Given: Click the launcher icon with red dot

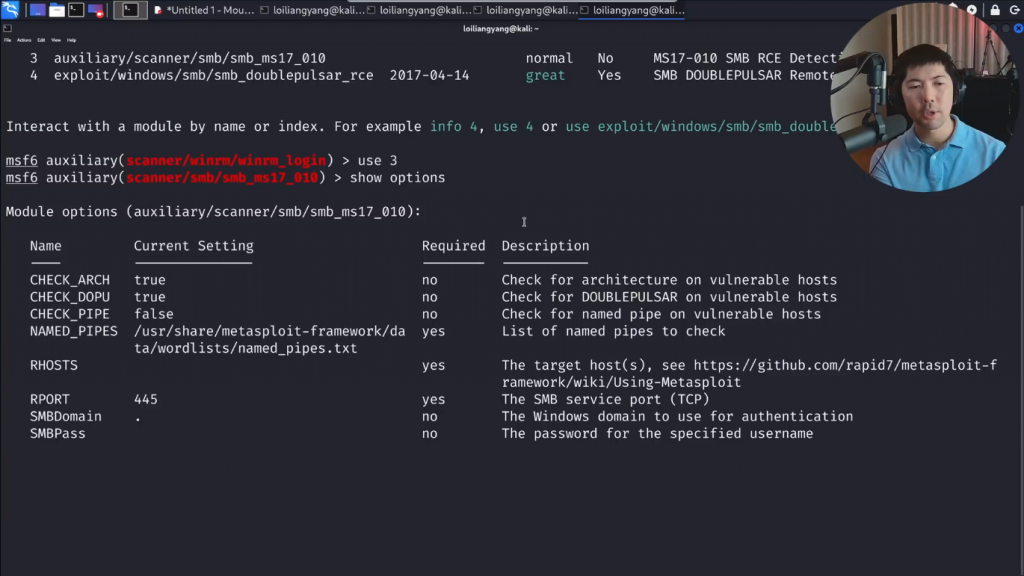Looking at the screenshot, I should [x=96, y=10].
